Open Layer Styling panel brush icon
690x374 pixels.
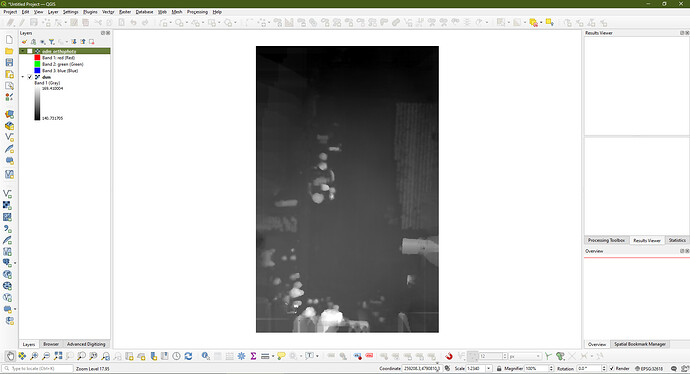point(24,42)
